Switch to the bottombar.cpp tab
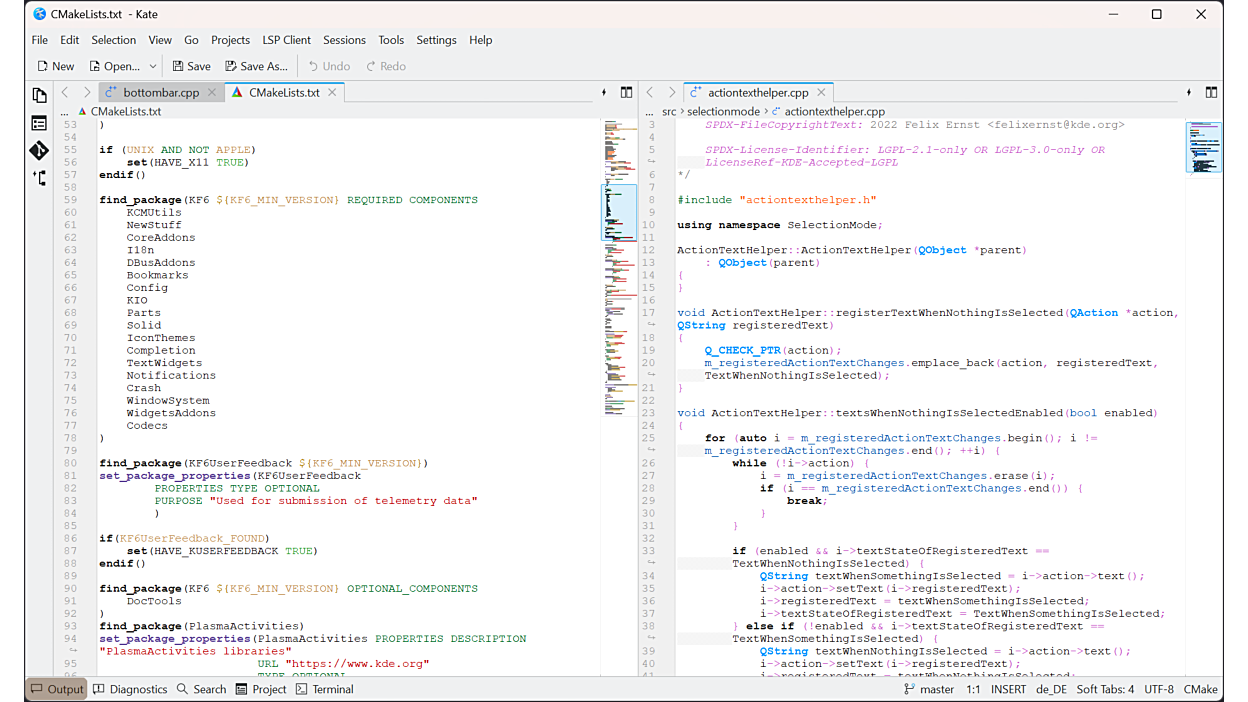Viewport: 1248px width, 702px height. (160, 92)
